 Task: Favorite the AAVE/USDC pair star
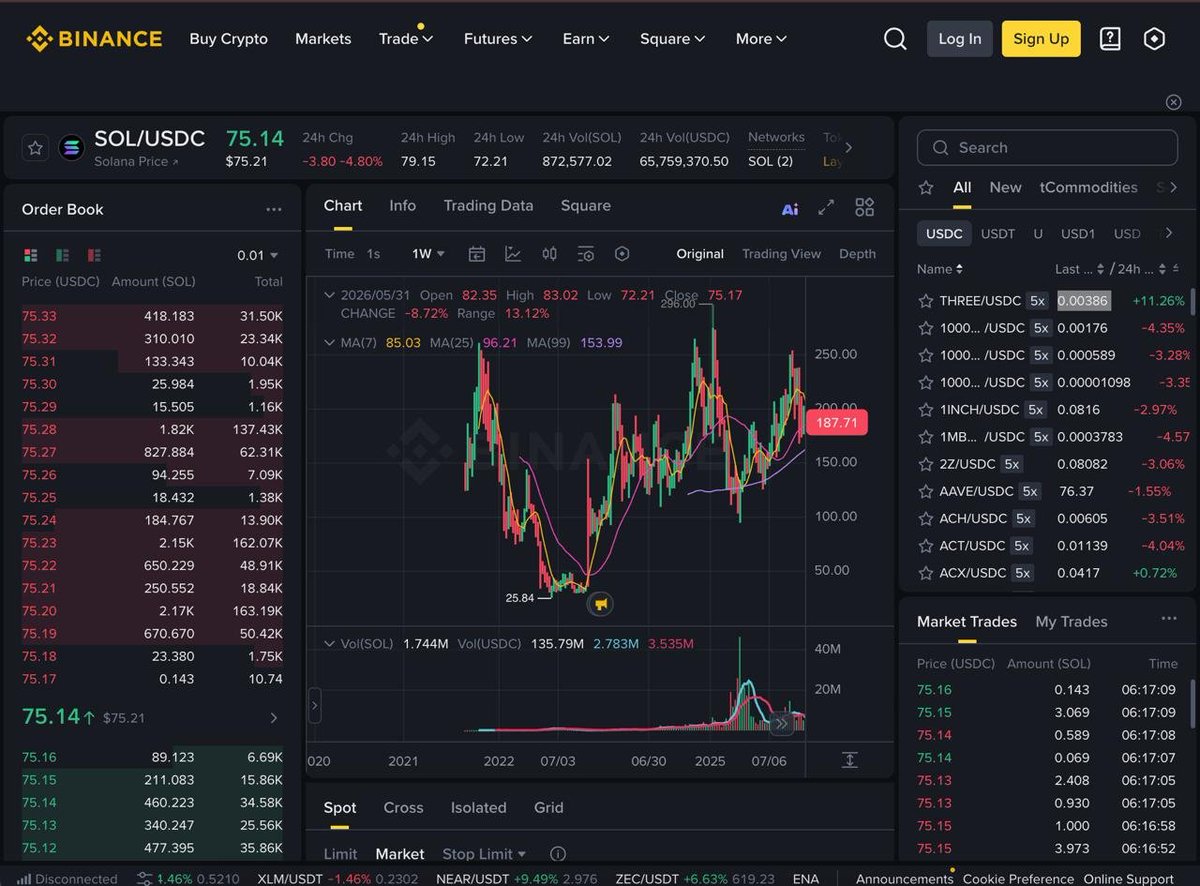pyautogui.click(x=926, y=492)
